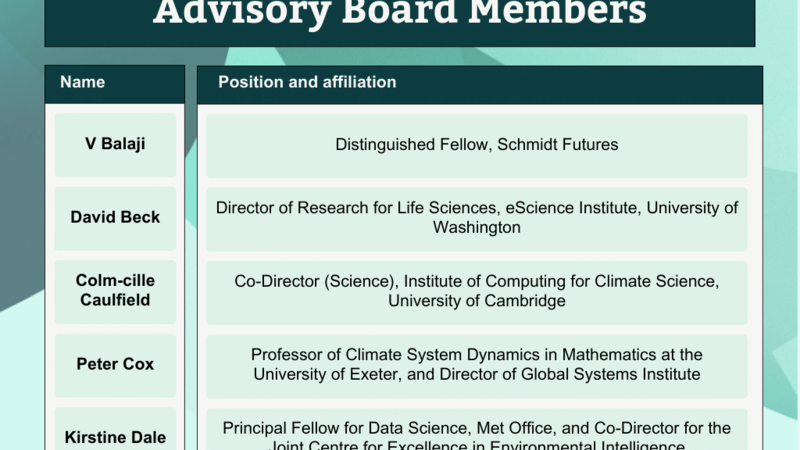
Task: Click the Kirstine Dale name cell
Action: click(115, 430)
